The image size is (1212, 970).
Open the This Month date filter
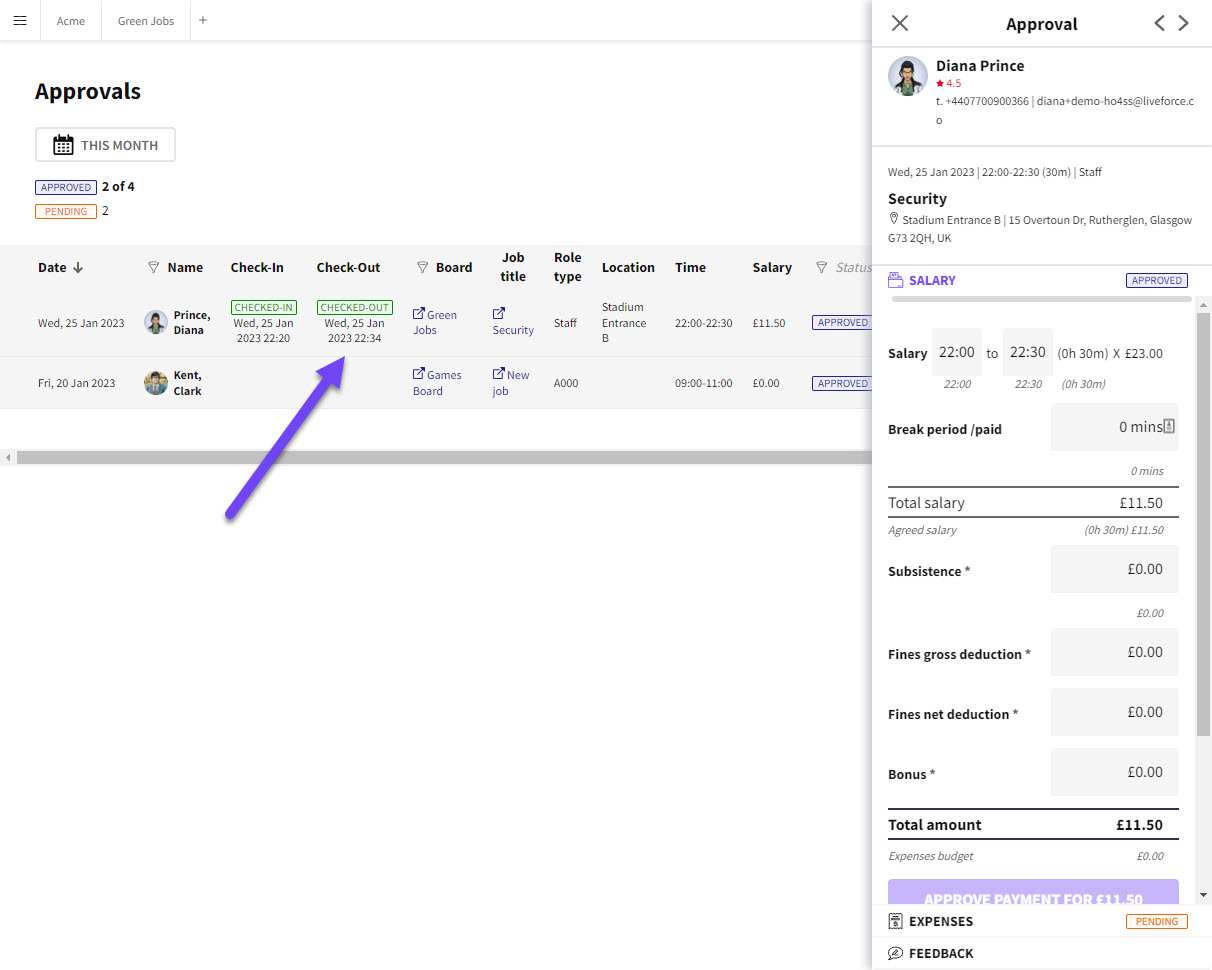tap(105, 145)
